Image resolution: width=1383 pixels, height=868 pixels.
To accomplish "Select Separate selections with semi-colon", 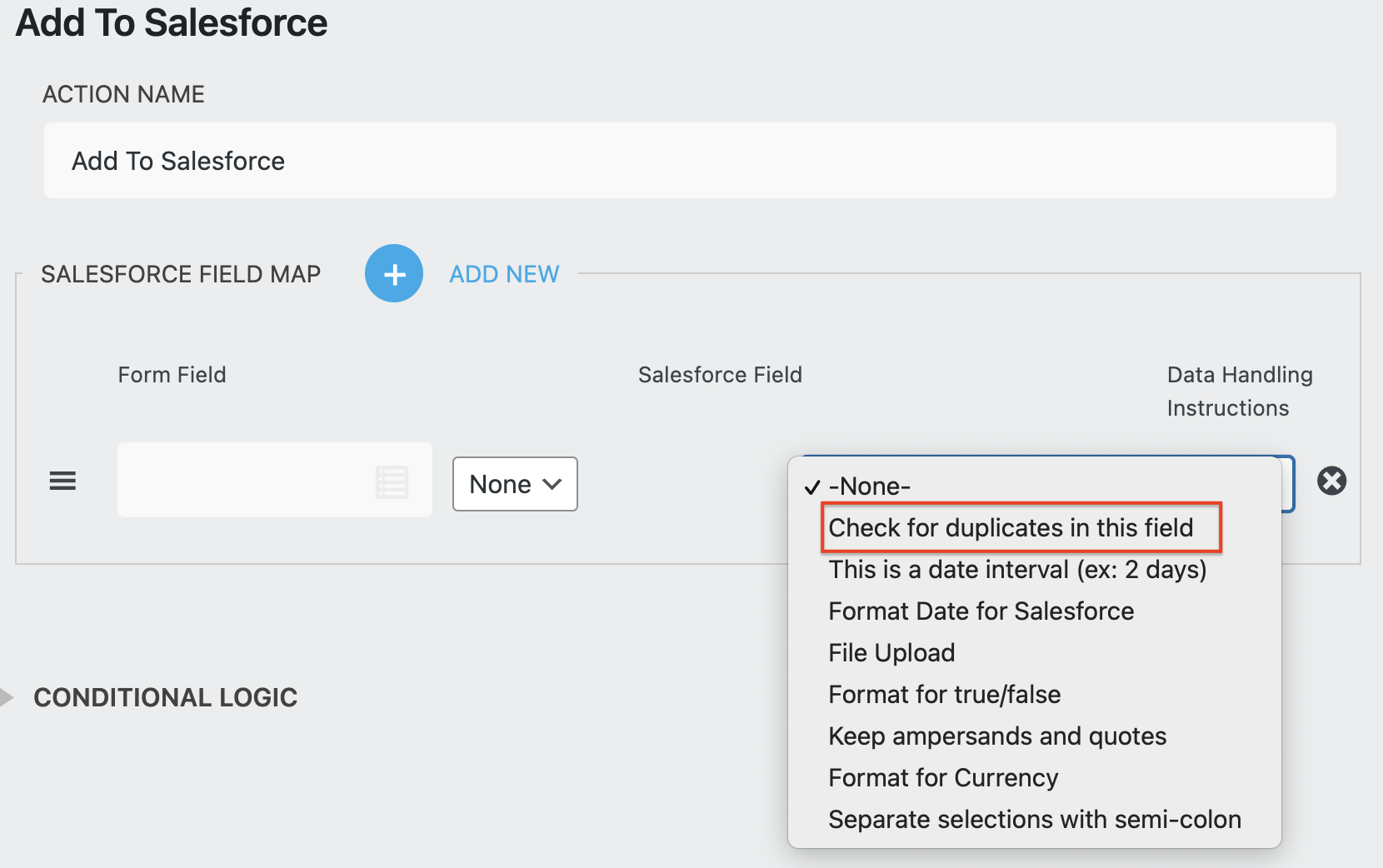I will point(1034,819).
